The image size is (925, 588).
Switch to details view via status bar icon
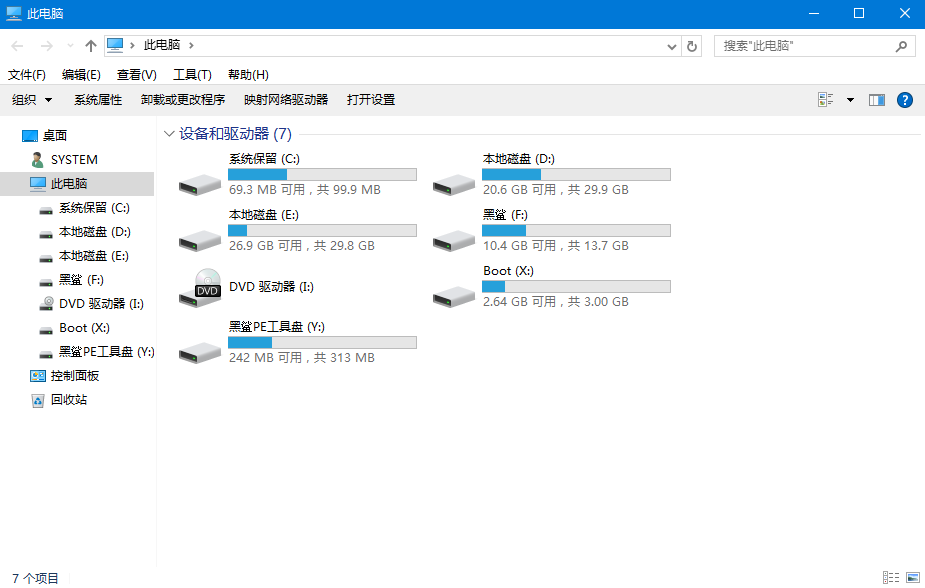click(x=890, y=577)
